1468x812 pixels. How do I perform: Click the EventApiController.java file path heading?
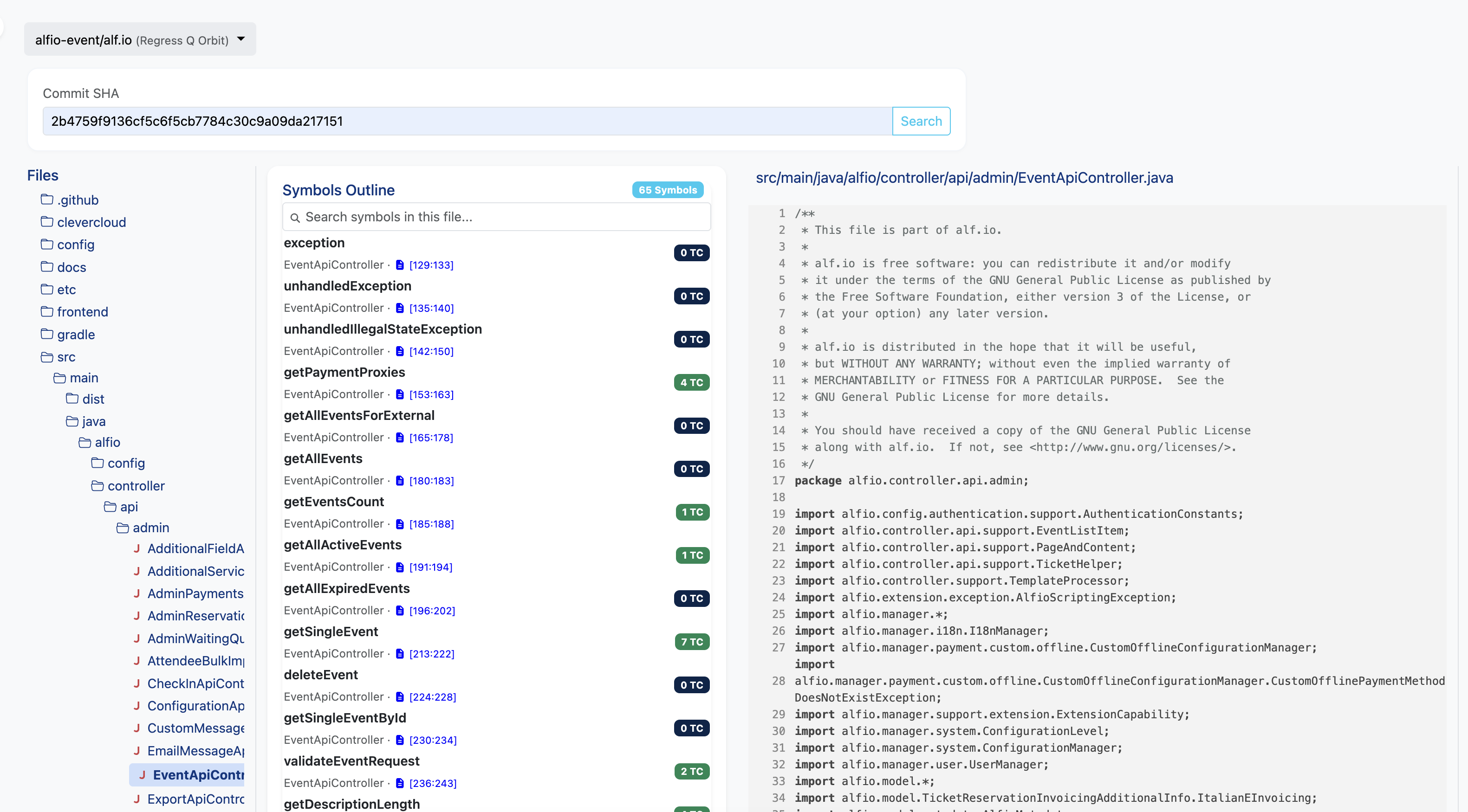(964, 178)
